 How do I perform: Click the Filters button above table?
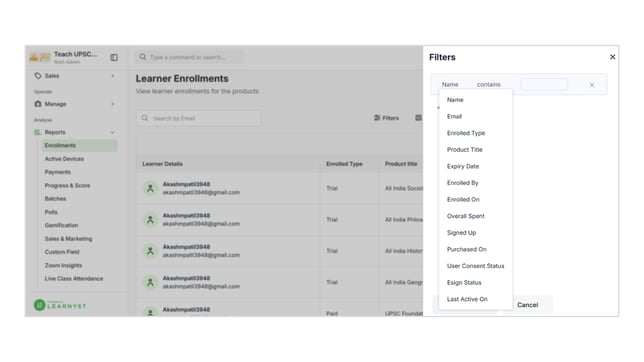point(386,118)
